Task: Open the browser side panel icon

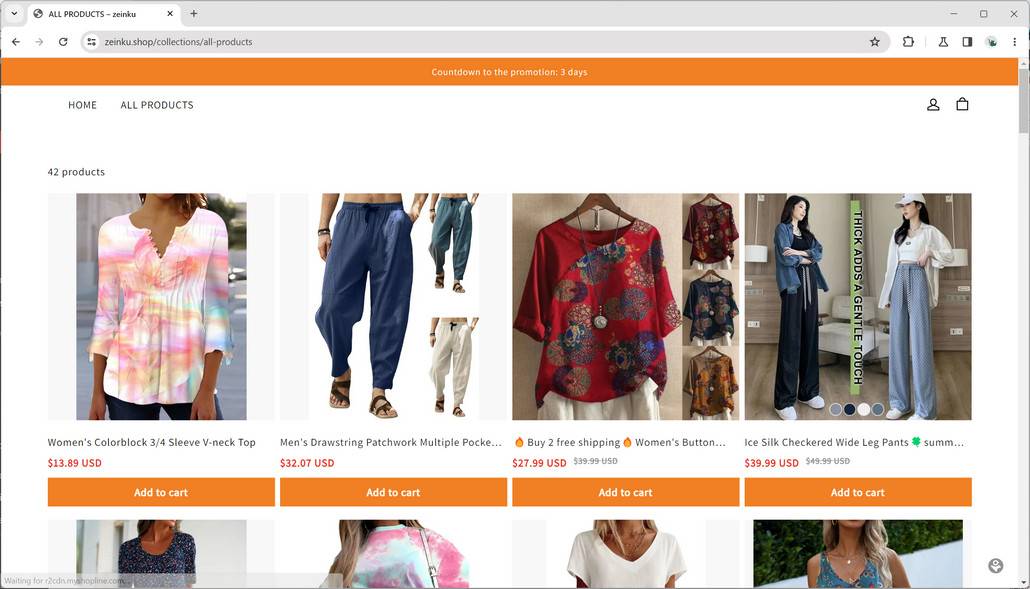Action: click(967, 42)
